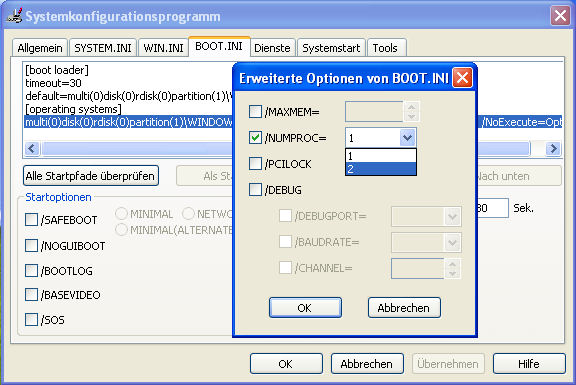The image size is (576, 385).
Task: Switch to the Allgemein tab
Action: (x=40, y=48)
